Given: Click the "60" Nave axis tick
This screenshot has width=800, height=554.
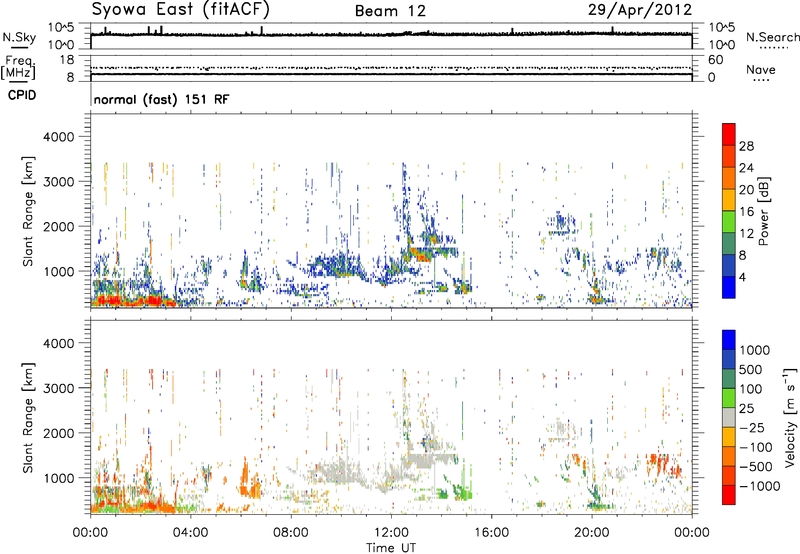Looking at the screenshot, I should click(715, 60).
